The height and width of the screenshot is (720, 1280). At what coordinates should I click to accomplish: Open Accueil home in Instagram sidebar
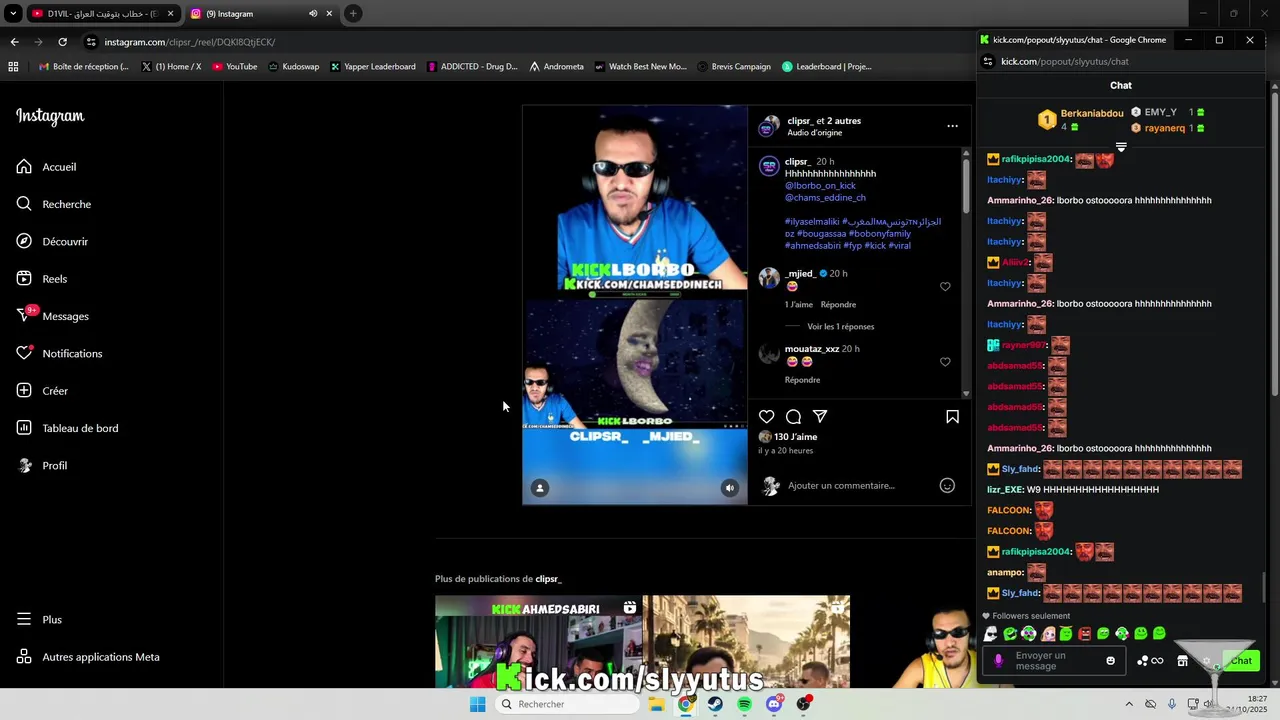[x=46, y=167]
